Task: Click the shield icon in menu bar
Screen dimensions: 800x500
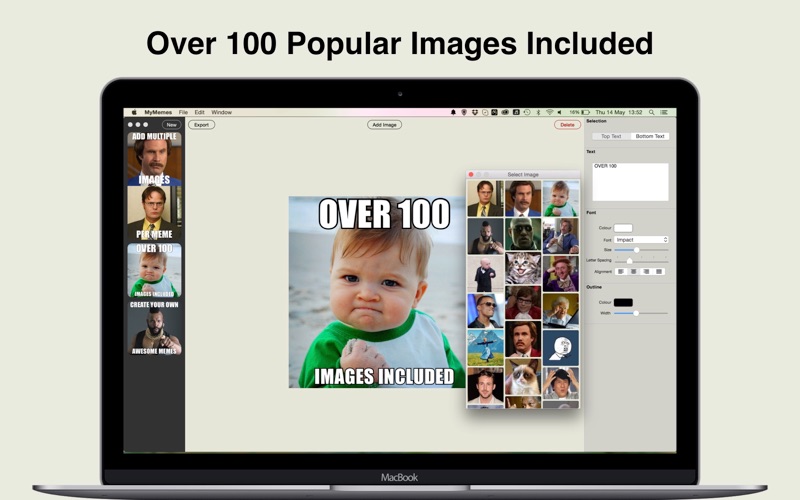Action: [464, 112]
